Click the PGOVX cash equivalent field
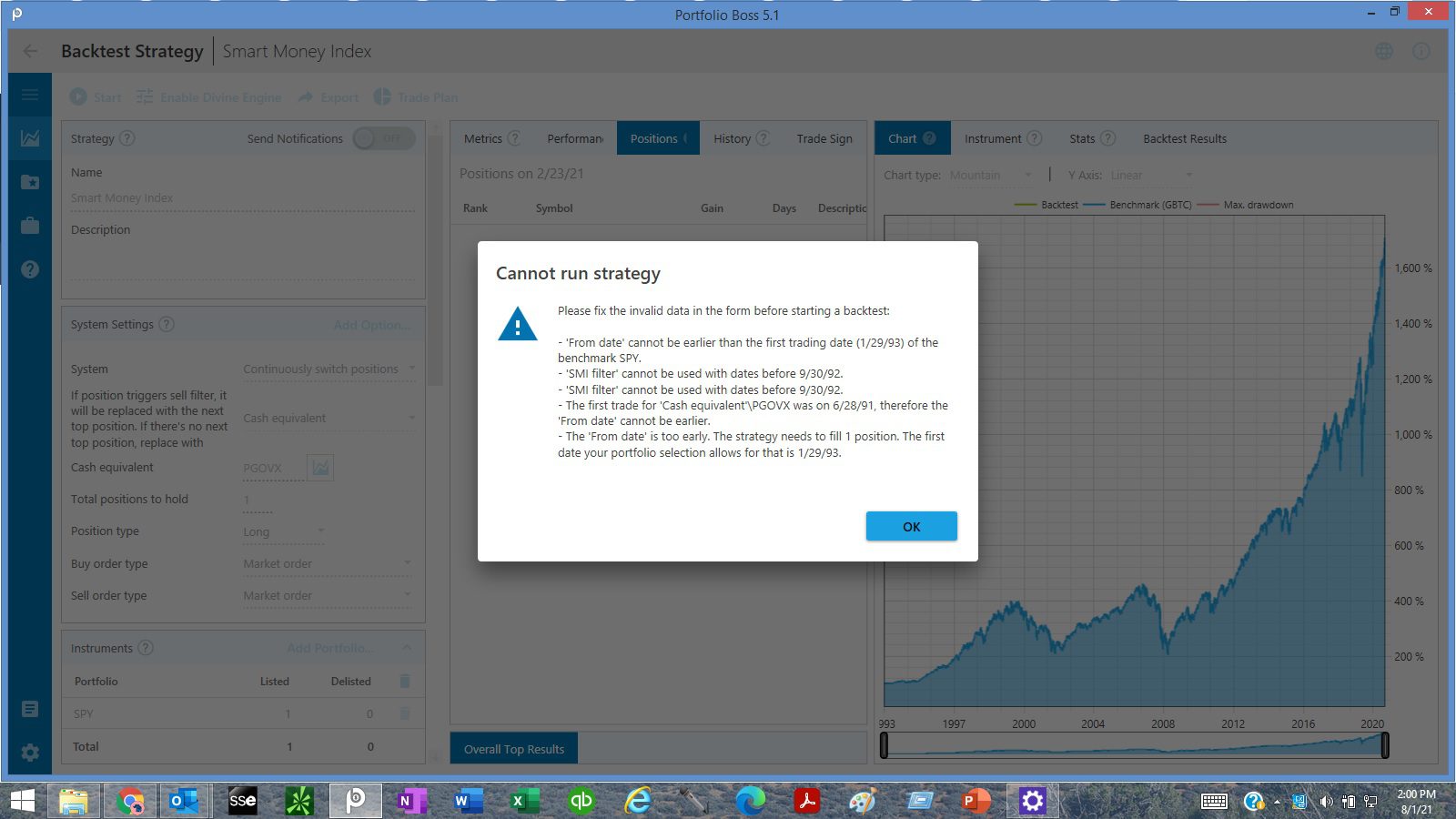 pos(273,468)
